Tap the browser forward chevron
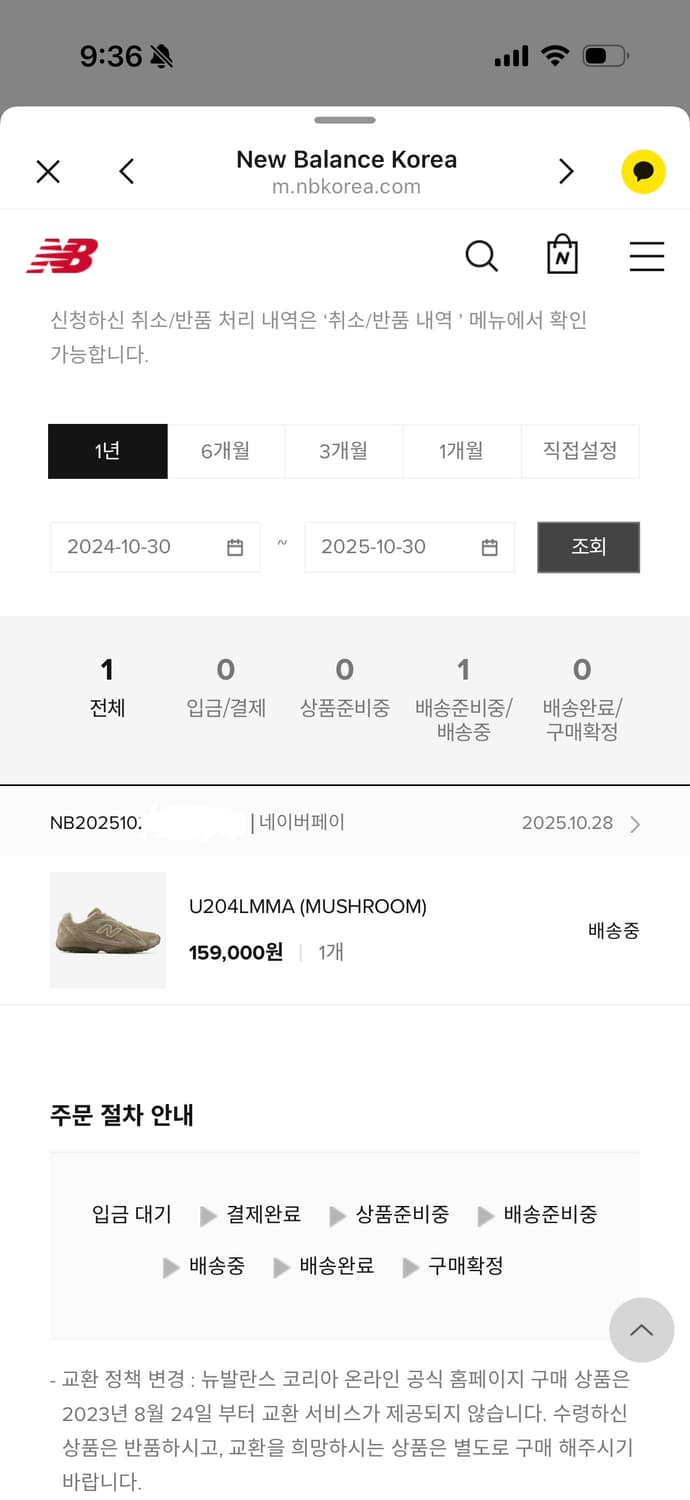Screen dimensions: 690x1500 pyautogui.click(x=566, y=171)
